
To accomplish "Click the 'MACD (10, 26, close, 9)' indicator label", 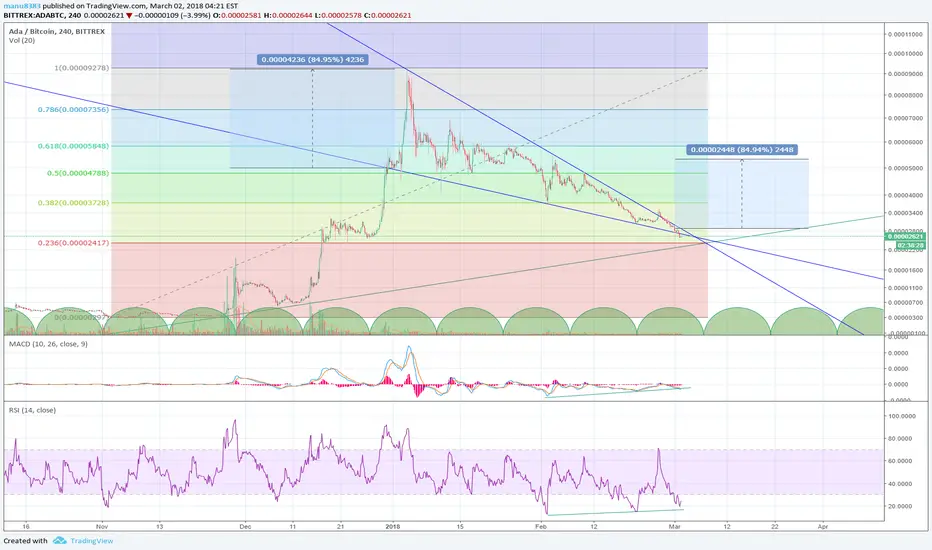I will (x=48, y=344).
